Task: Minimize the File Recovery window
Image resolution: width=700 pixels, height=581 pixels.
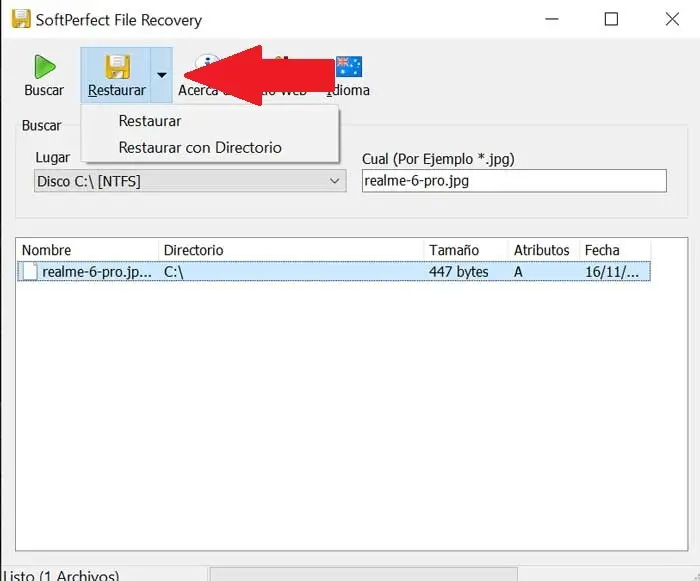Action: 552,19
